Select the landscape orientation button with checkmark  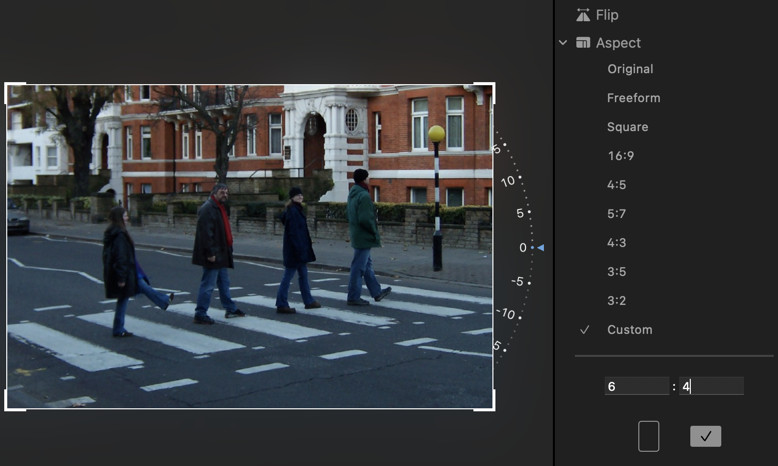click(x=705, y=436)
